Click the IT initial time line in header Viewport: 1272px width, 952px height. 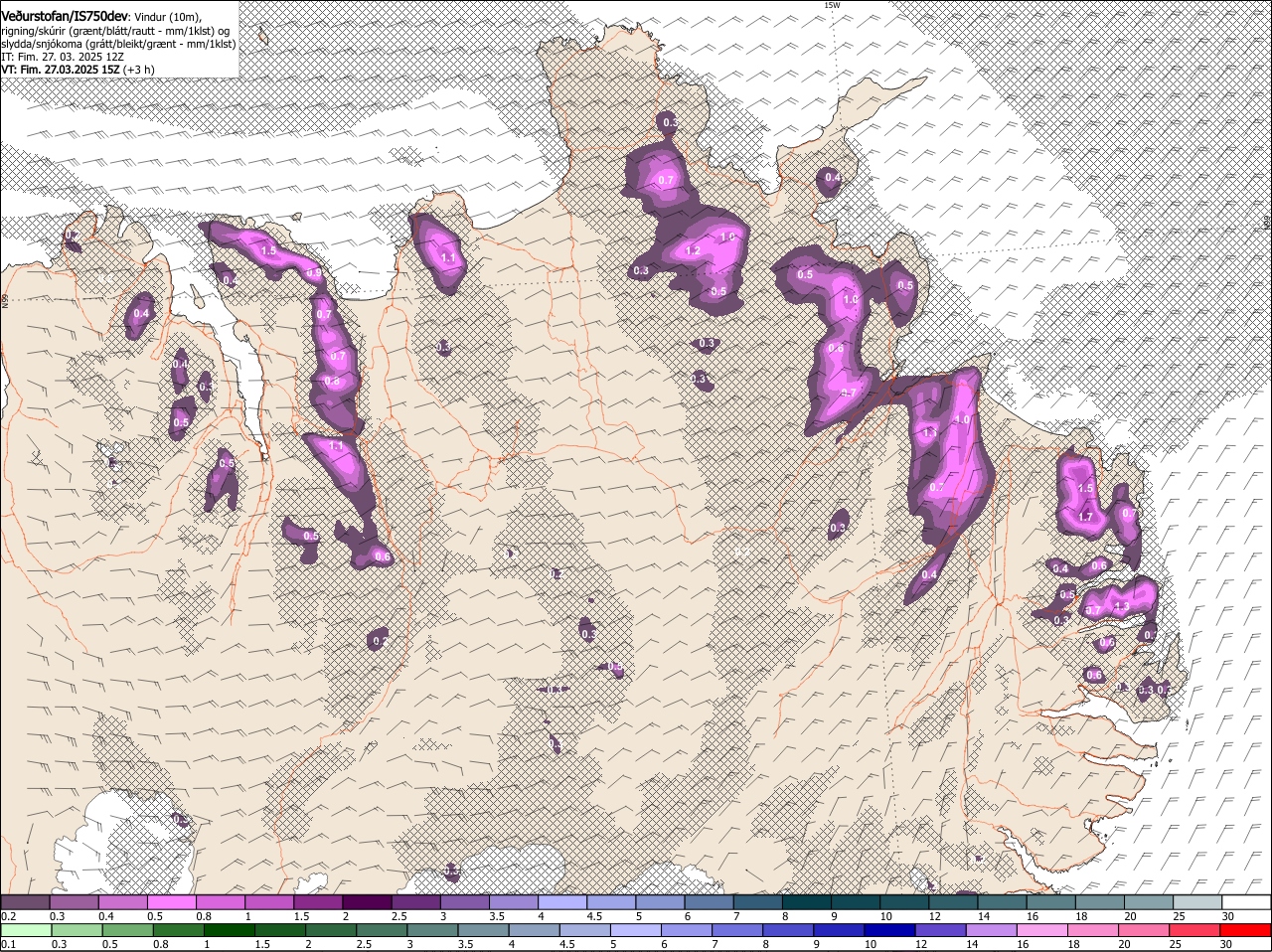point(62,57)
